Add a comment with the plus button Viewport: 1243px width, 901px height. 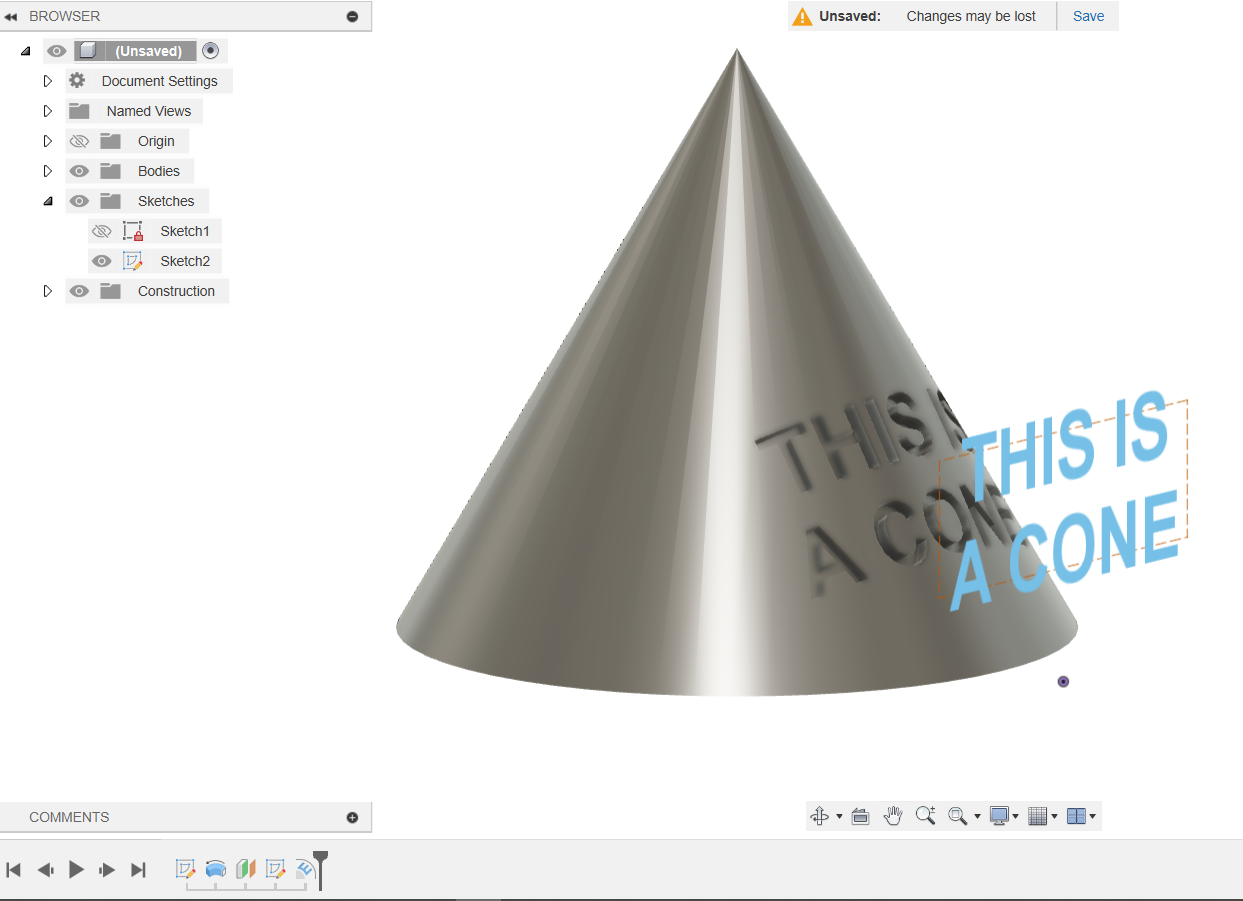pyautogui.click(x=352, y=817)
